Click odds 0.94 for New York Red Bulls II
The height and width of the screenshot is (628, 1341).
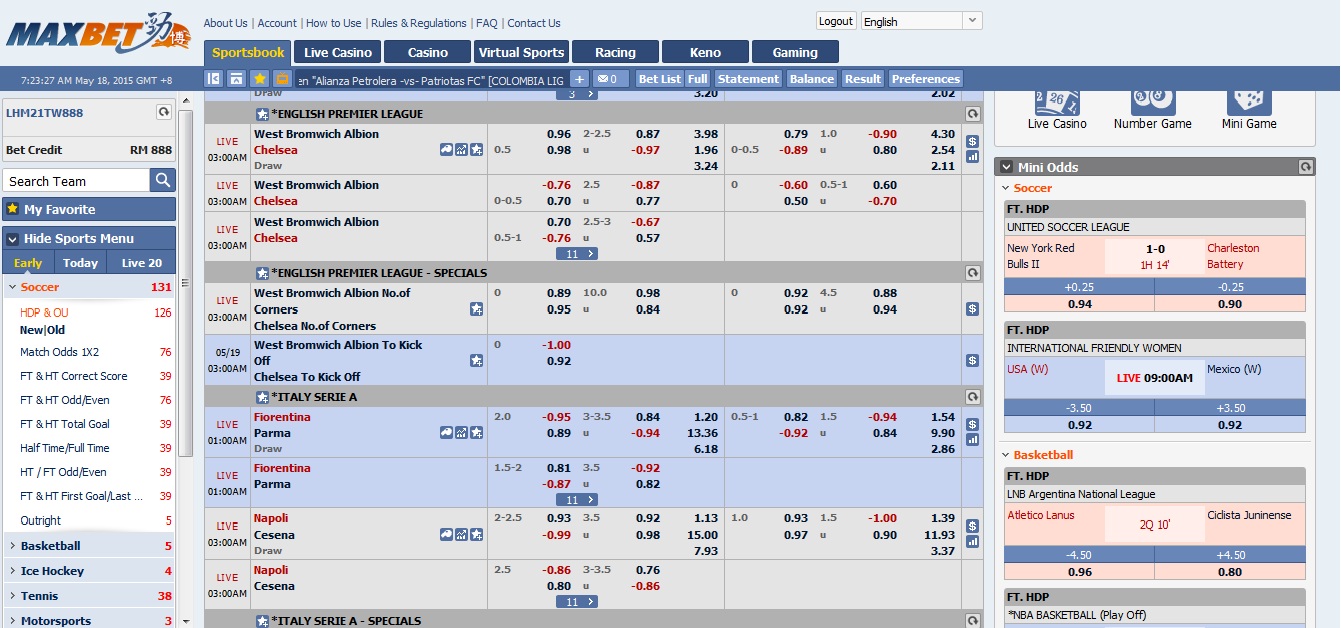[1080, 304]
